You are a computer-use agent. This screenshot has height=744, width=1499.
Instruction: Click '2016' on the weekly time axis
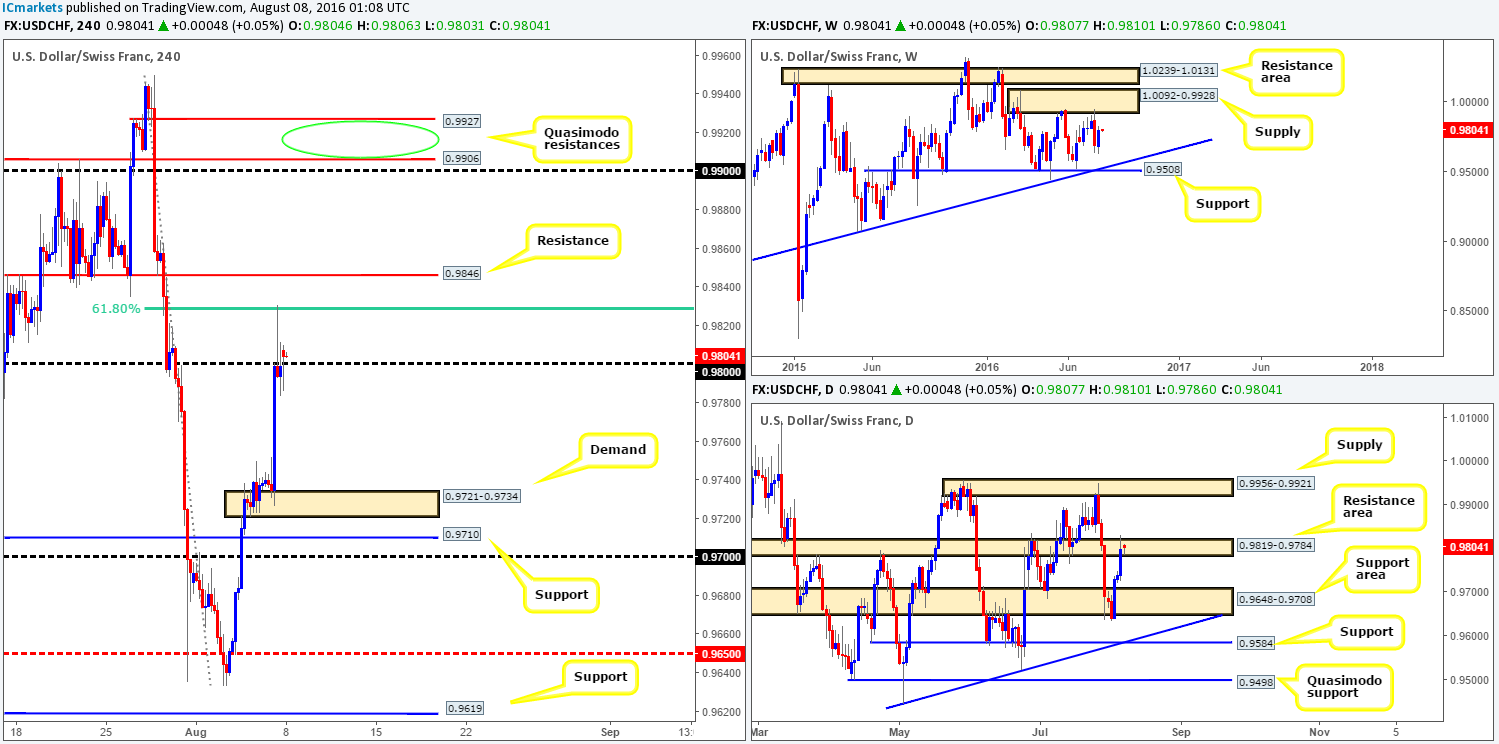pos(987,365)
